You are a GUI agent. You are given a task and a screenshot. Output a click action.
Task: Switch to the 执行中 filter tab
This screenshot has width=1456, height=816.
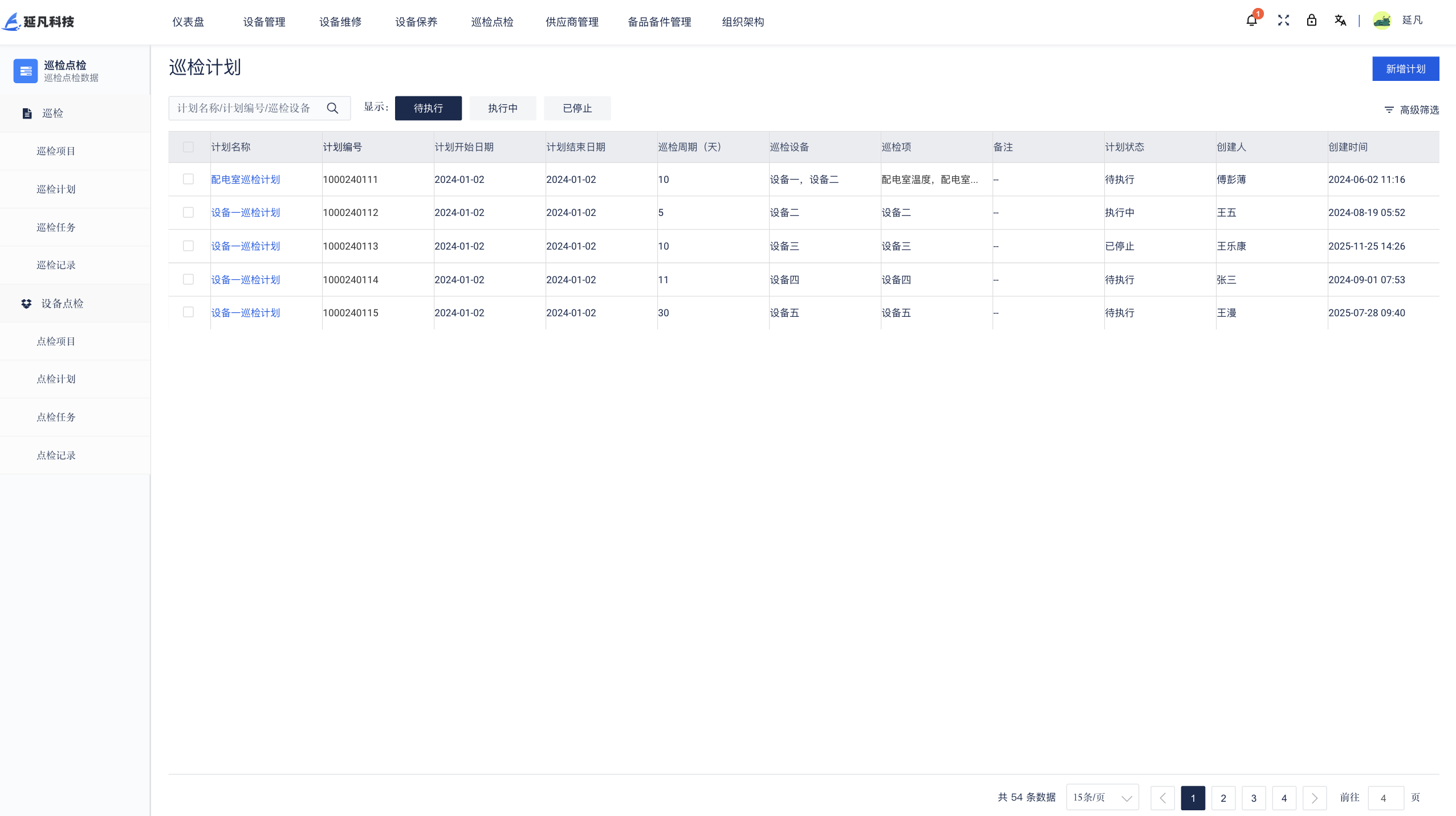502,108
